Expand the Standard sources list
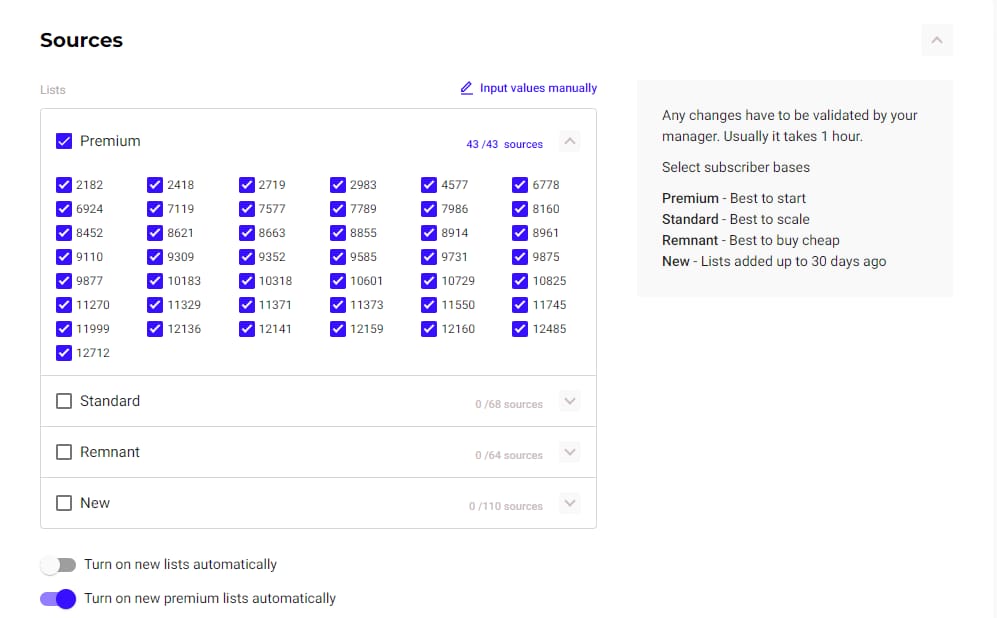The width and height of the screenshot is (997, 618). coord(570,401)
